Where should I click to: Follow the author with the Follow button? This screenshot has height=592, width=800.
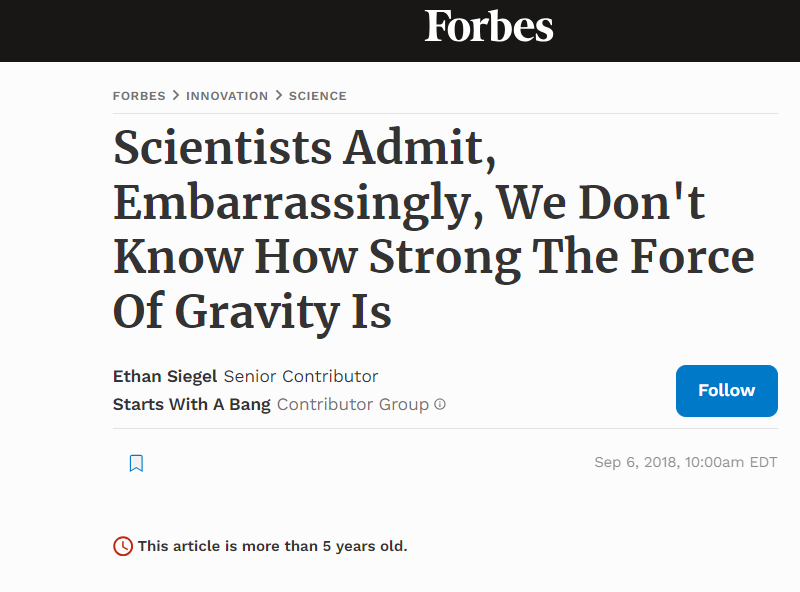coord(726,390)
